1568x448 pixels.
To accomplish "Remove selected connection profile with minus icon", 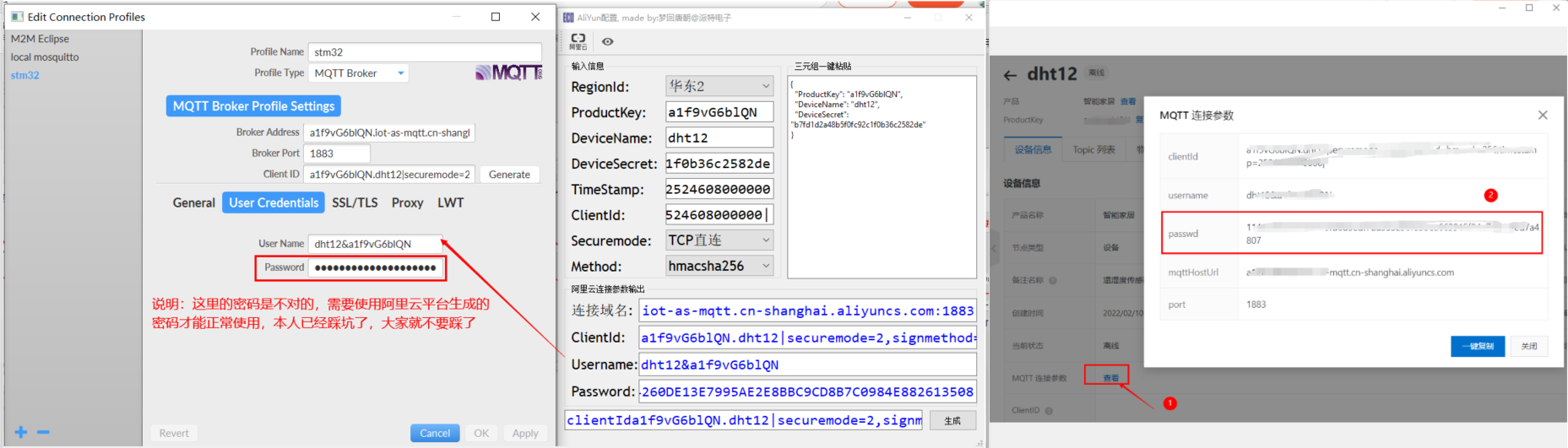I will [43, 432].
